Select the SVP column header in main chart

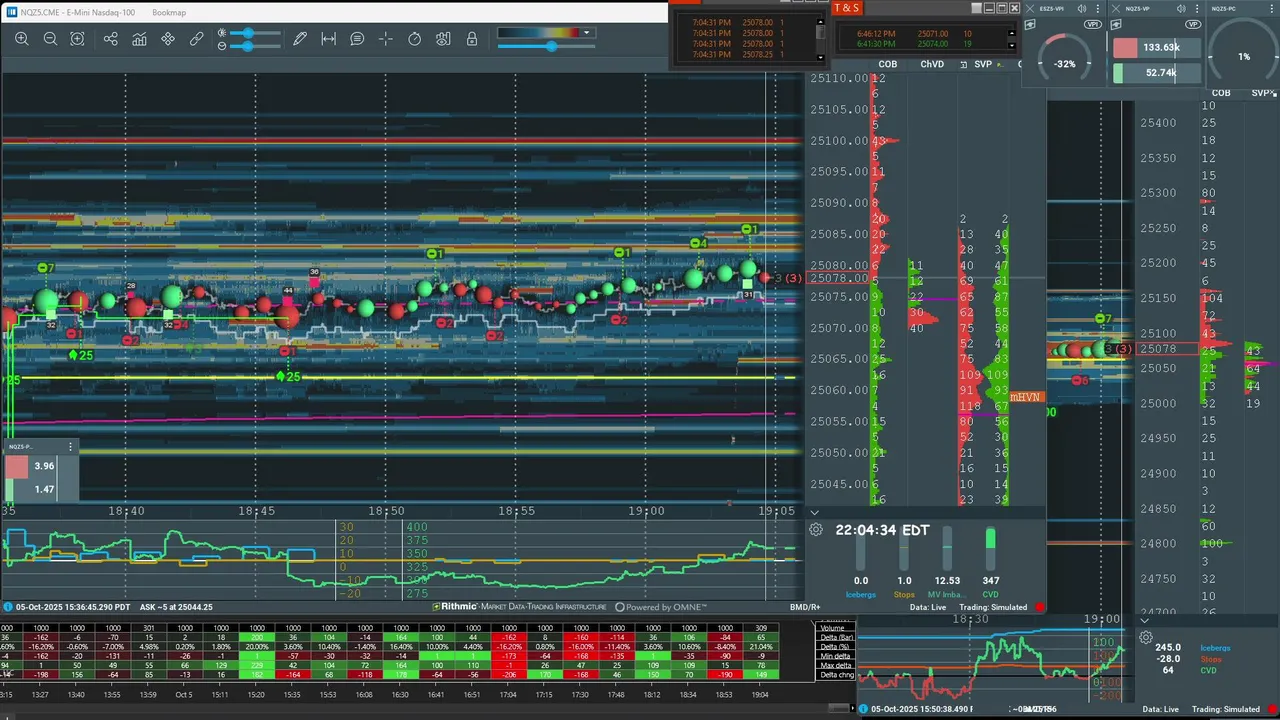click(x=983, y=64)
